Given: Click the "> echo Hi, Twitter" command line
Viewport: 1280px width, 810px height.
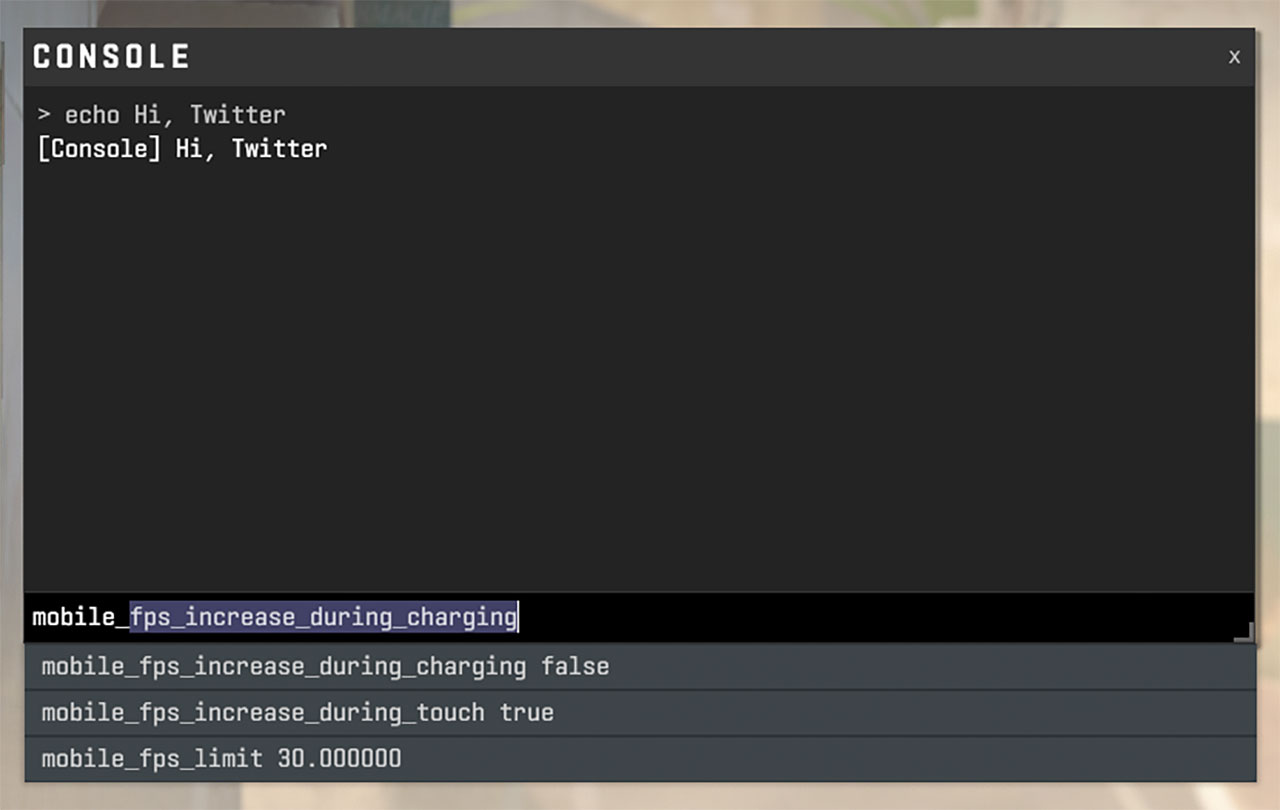Looking at the screenshot, I should 161,114.
